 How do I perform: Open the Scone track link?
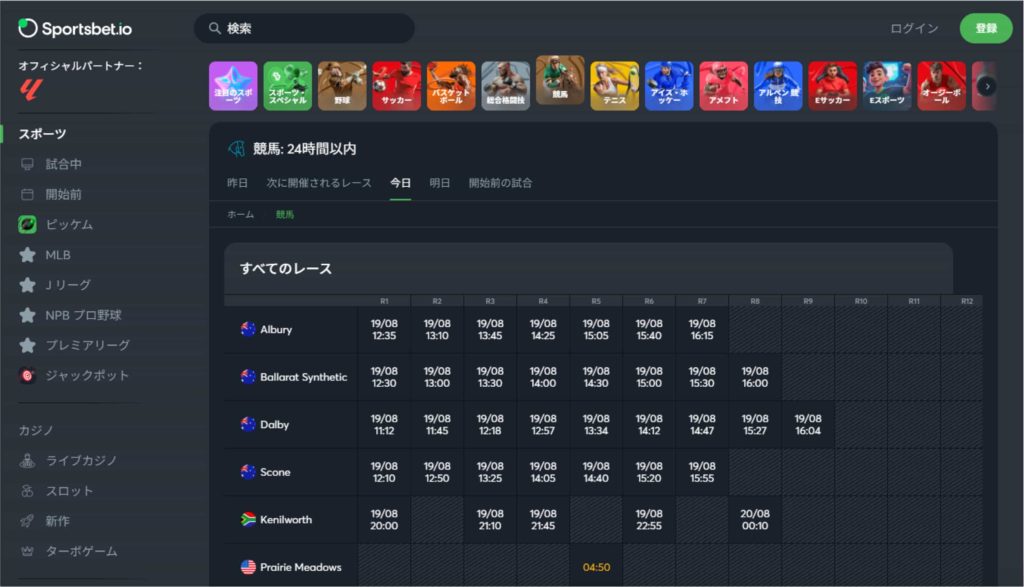click(275, 472)
